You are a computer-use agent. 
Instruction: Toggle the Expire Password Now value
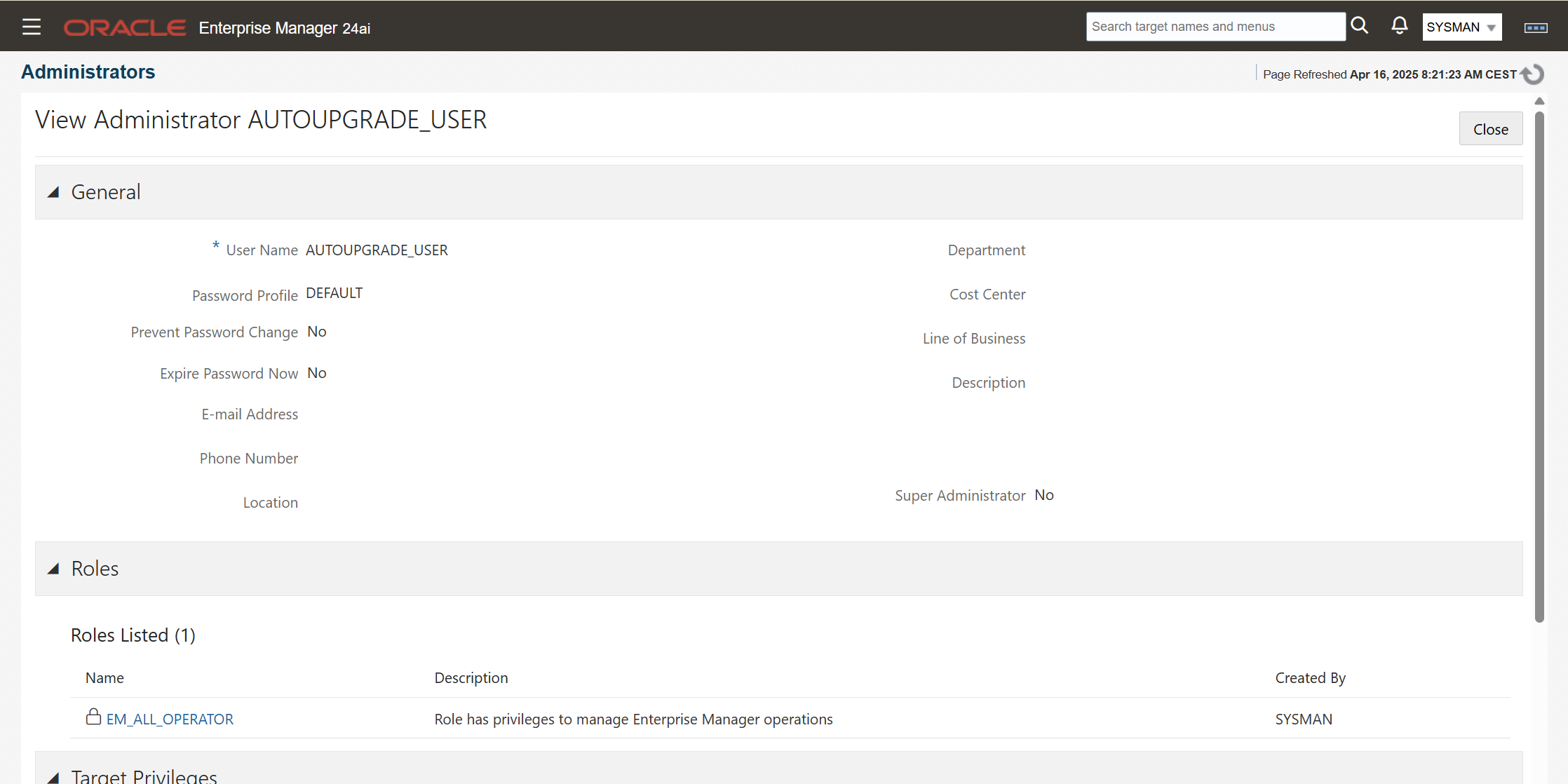click(x=316, y=372)
